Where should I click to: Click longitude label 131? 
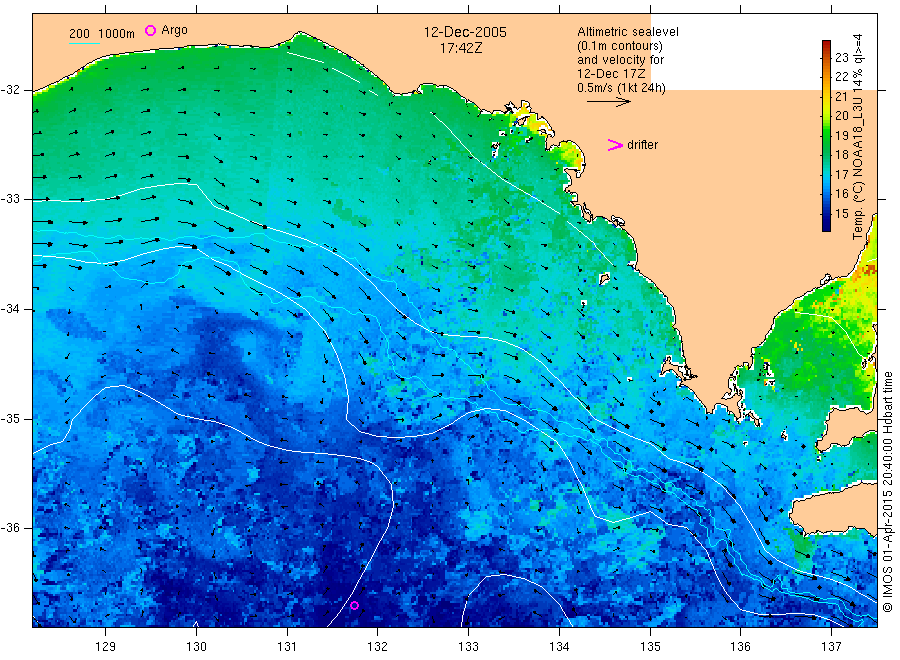coord(287,647)
